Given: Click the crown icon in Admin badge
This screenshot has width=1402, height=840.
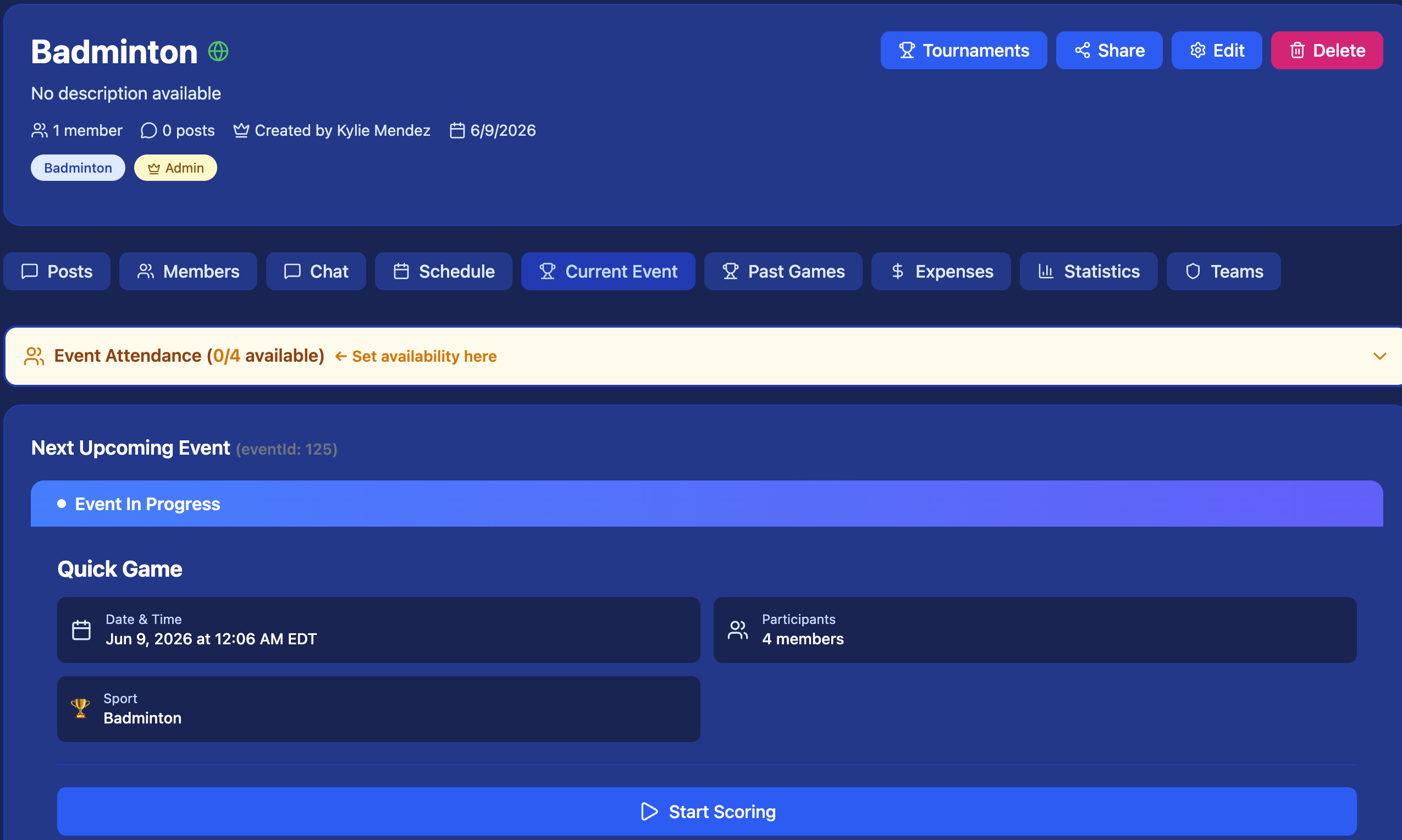Looking at the screenshot, I should pyautogui.click(x=154, y=168).
